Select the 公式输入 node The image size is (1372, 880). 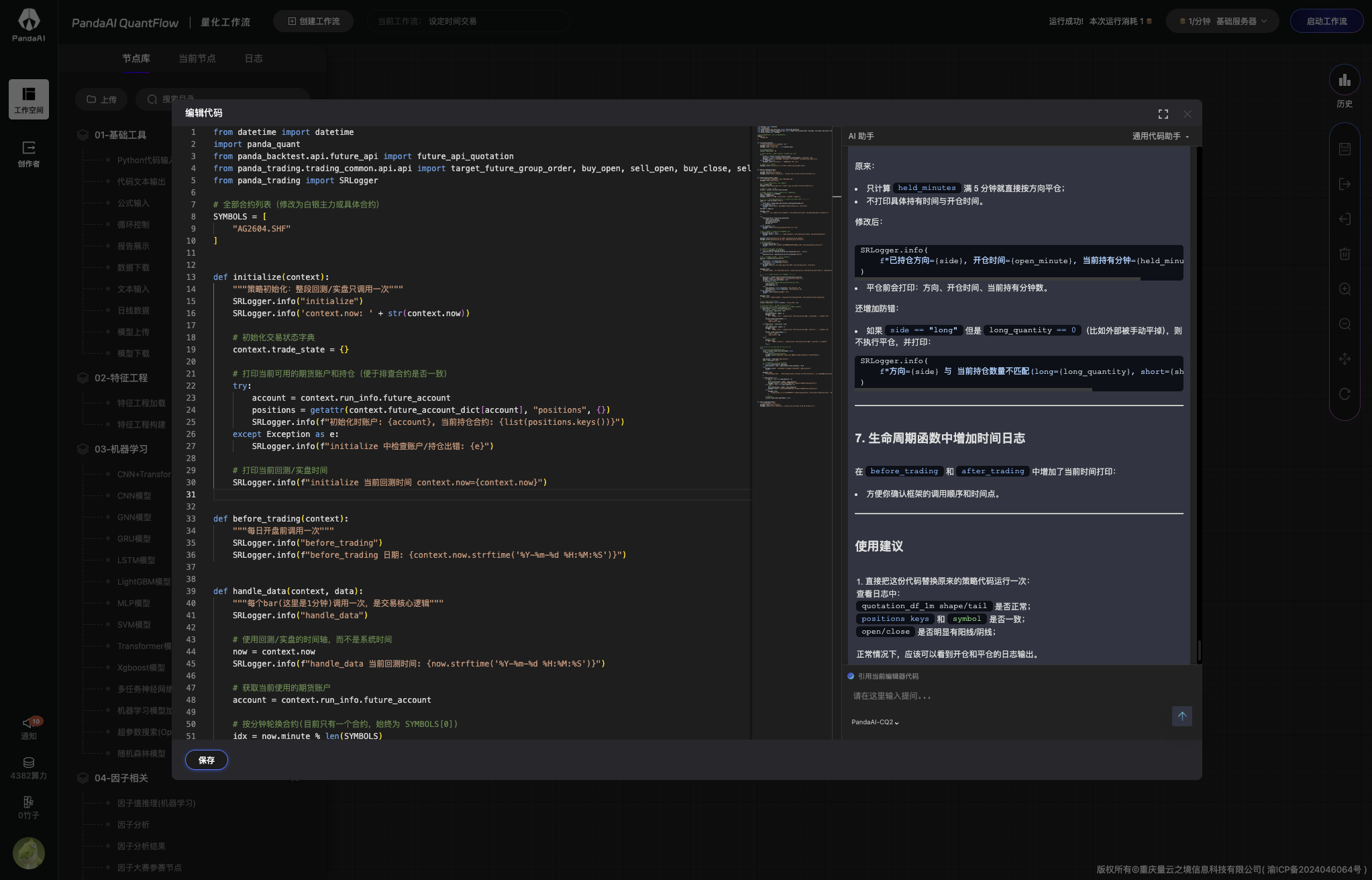pos(133,203)
